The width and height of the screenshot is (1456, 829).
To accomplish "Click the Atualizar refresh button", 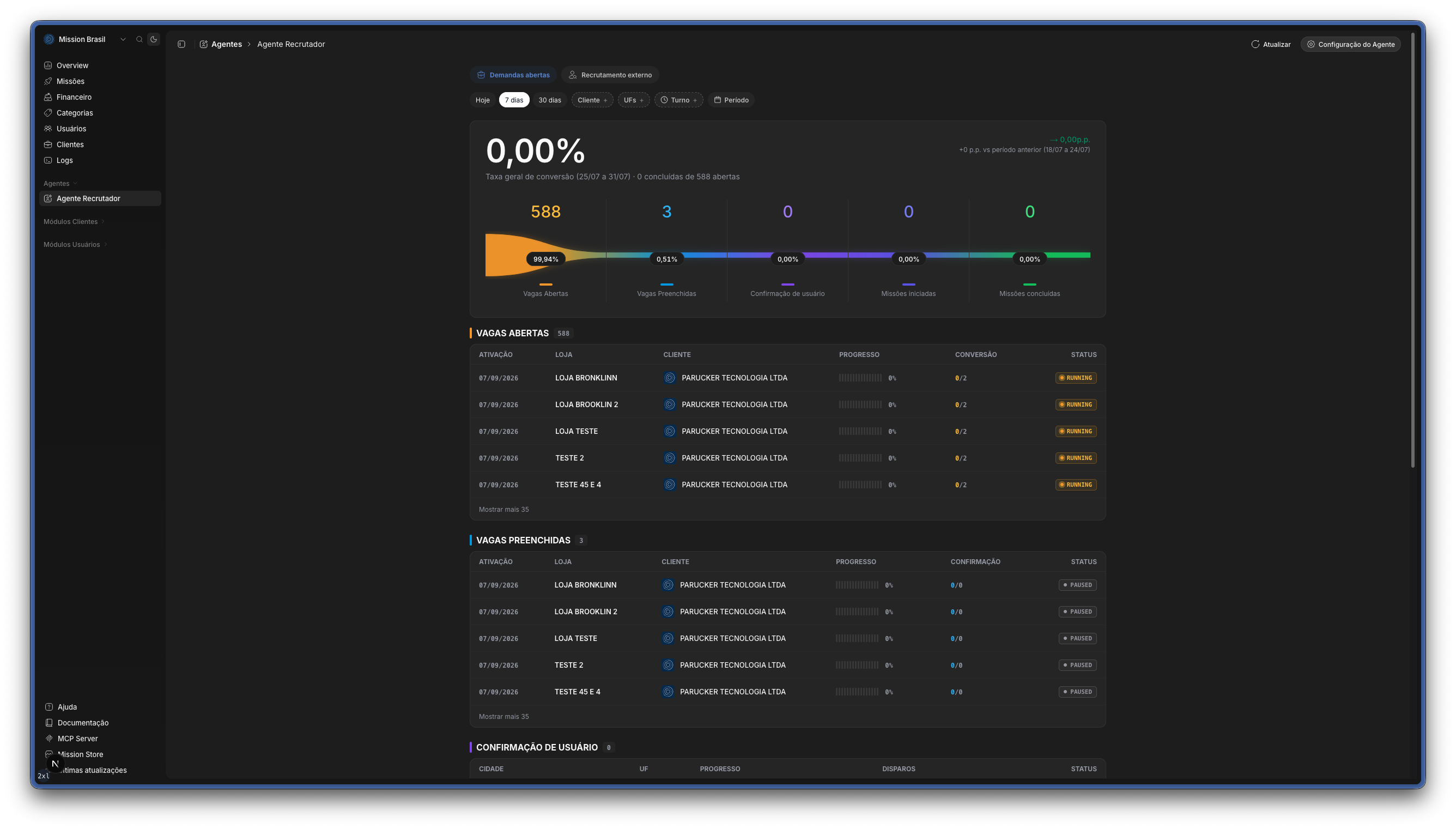I will [1271, 44].
